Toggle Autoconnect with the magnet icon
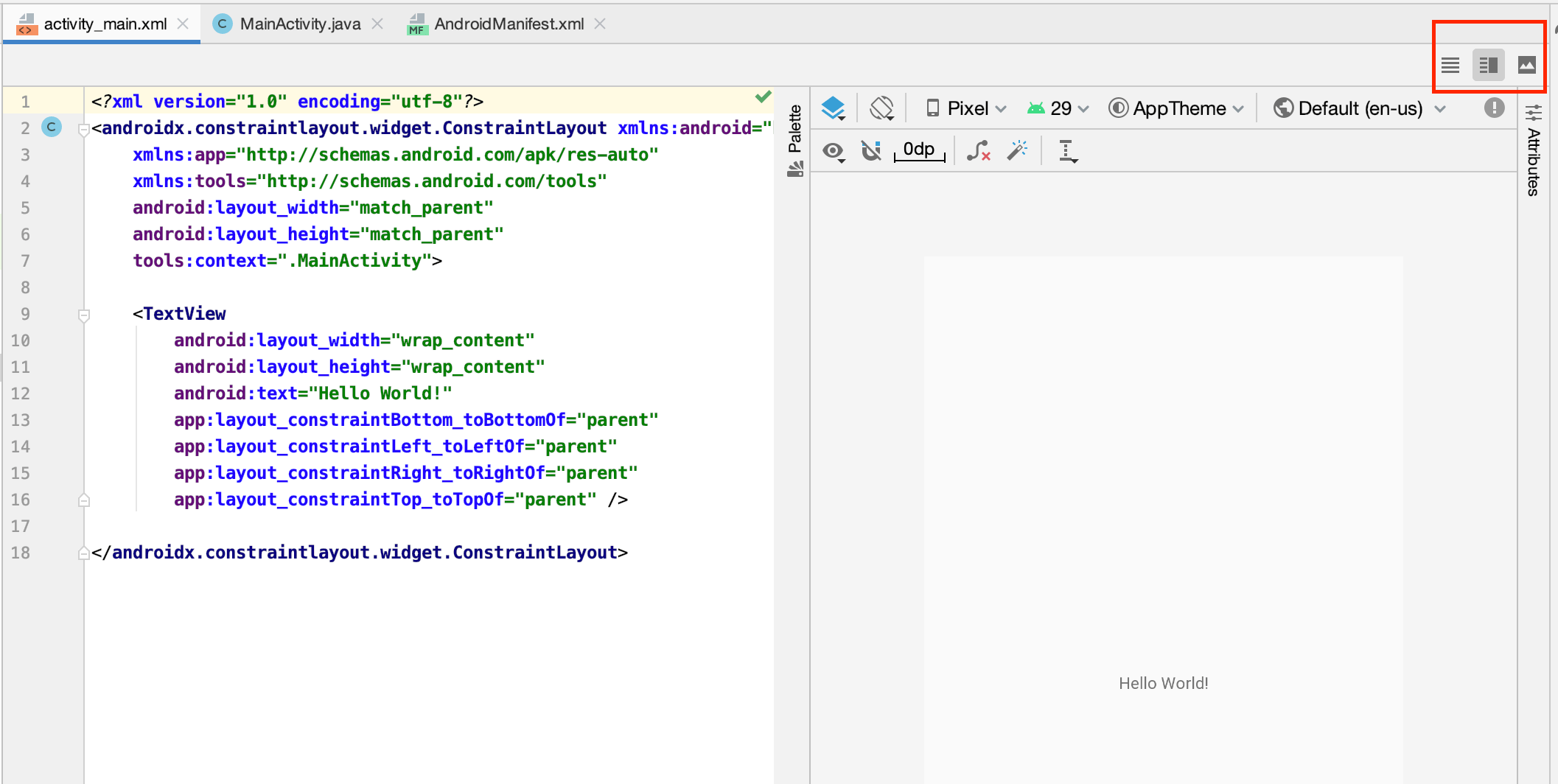Screen dimensions: 1558x784 pyautogui.click(x=872, y=150)
